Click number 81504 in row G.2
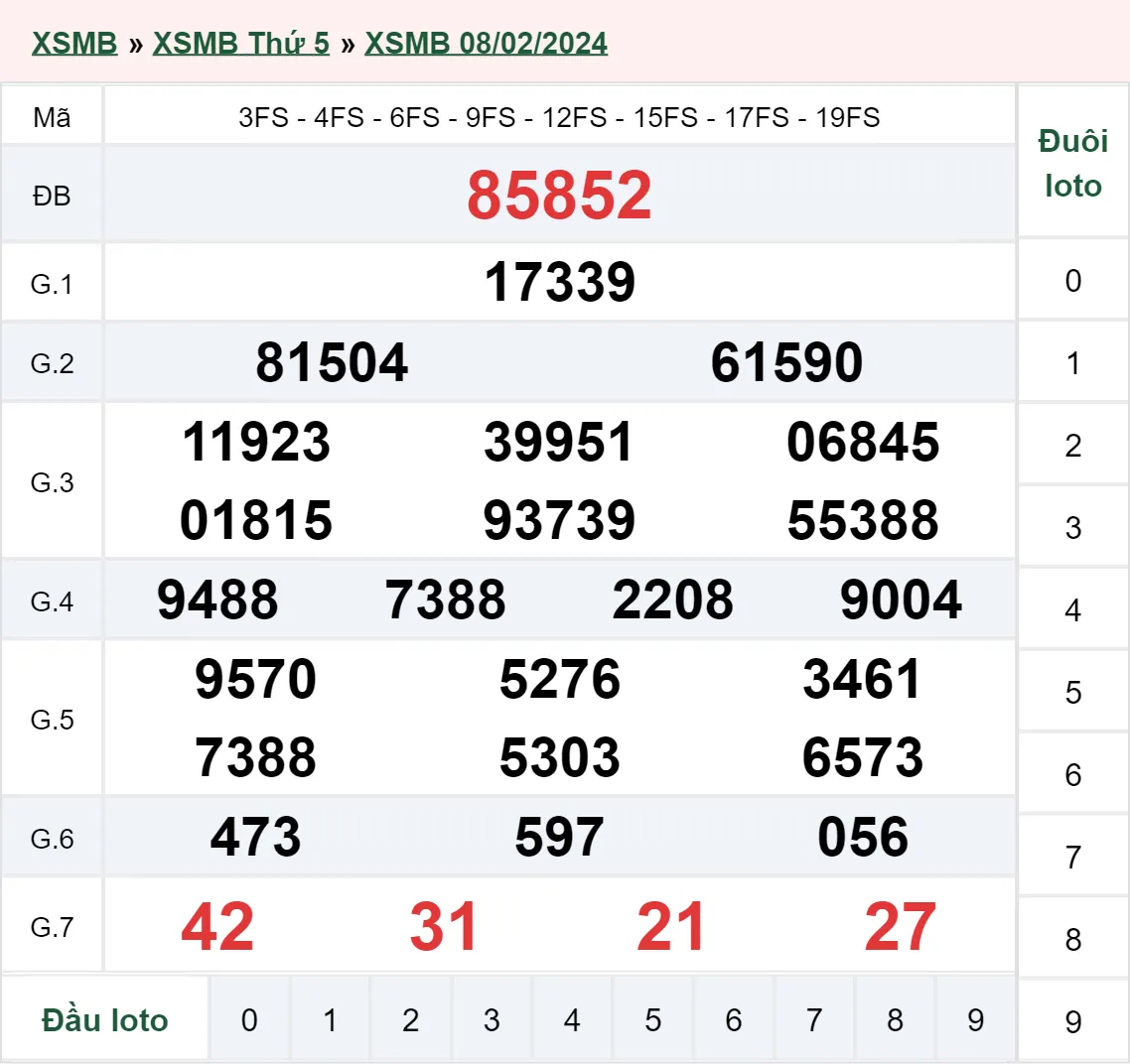The image size is (1130, 1064). tap(333, 362)
